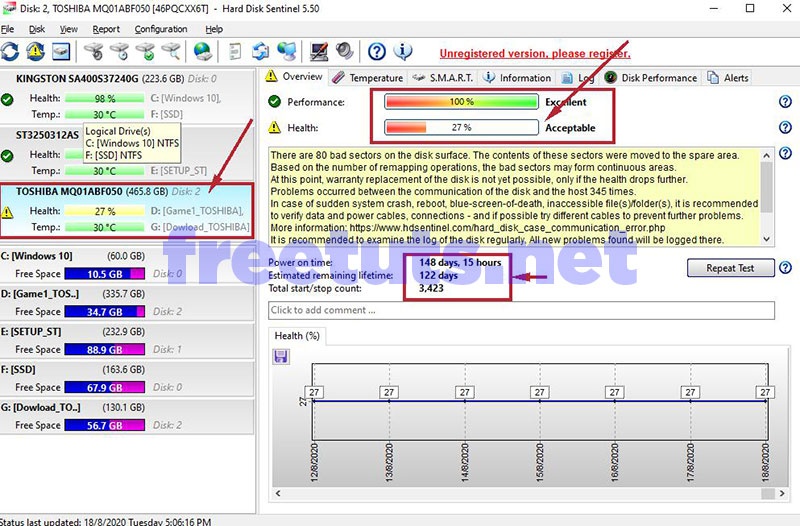Switch to the Disk Performance tab
Screen dimensions: 800x526
[x=651, y=78]
